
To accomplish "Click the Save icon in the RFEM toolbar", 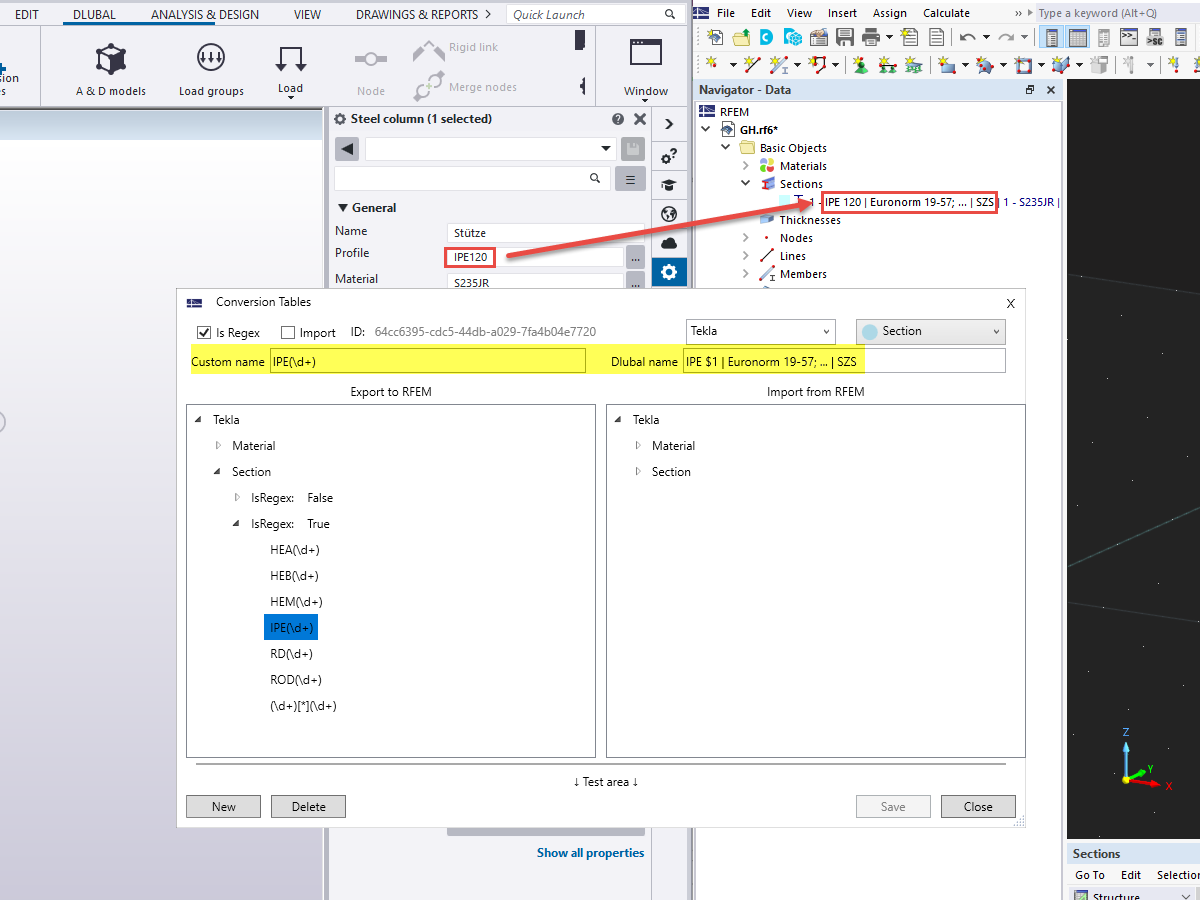I will 845,36.
